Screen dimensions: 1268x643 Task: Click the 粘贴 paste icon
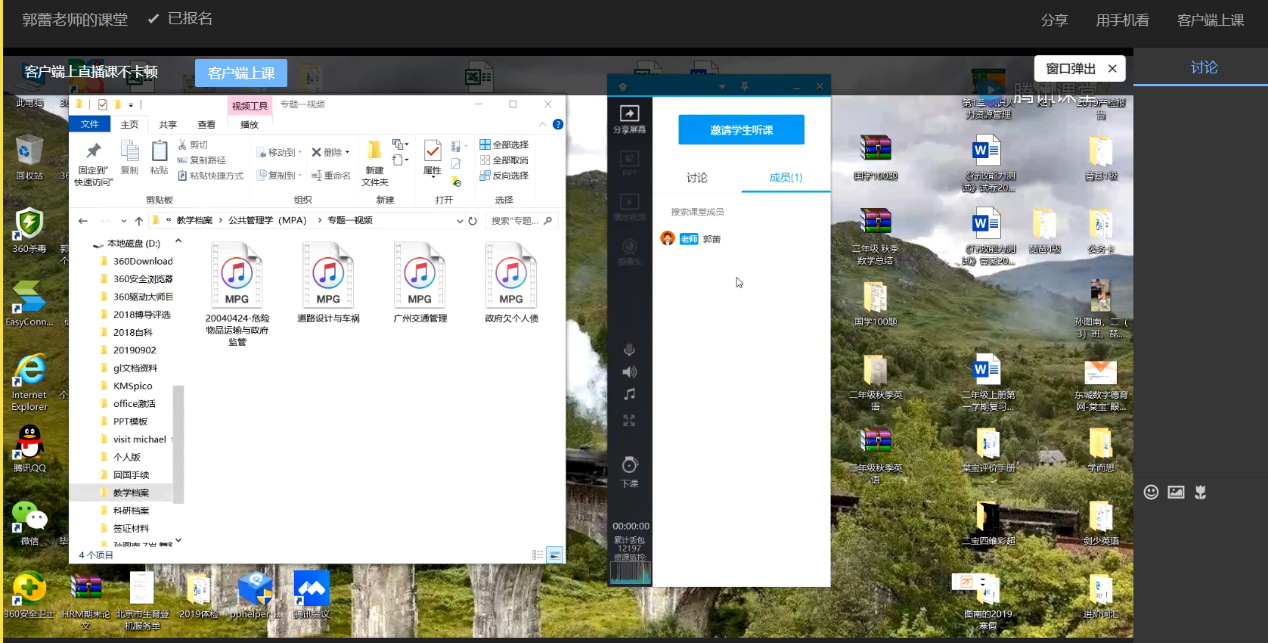[159, 150]
